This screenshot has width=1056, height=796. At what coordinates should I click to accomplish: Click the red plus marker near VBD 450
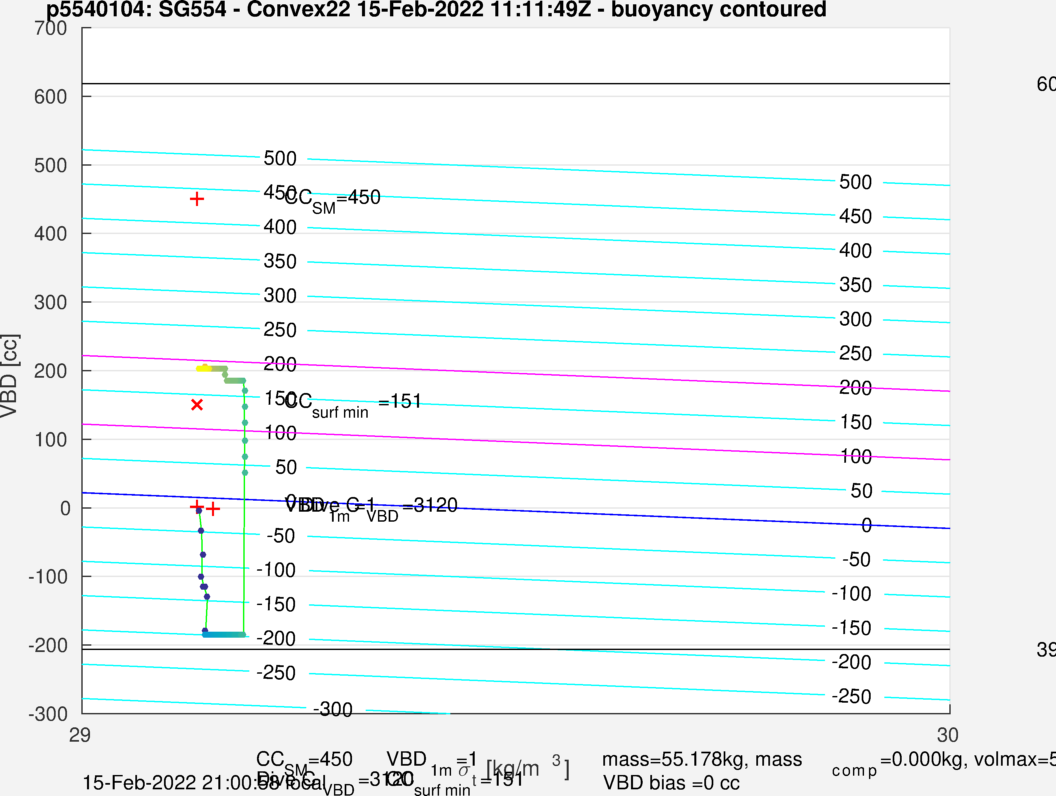tap(197, 199)
